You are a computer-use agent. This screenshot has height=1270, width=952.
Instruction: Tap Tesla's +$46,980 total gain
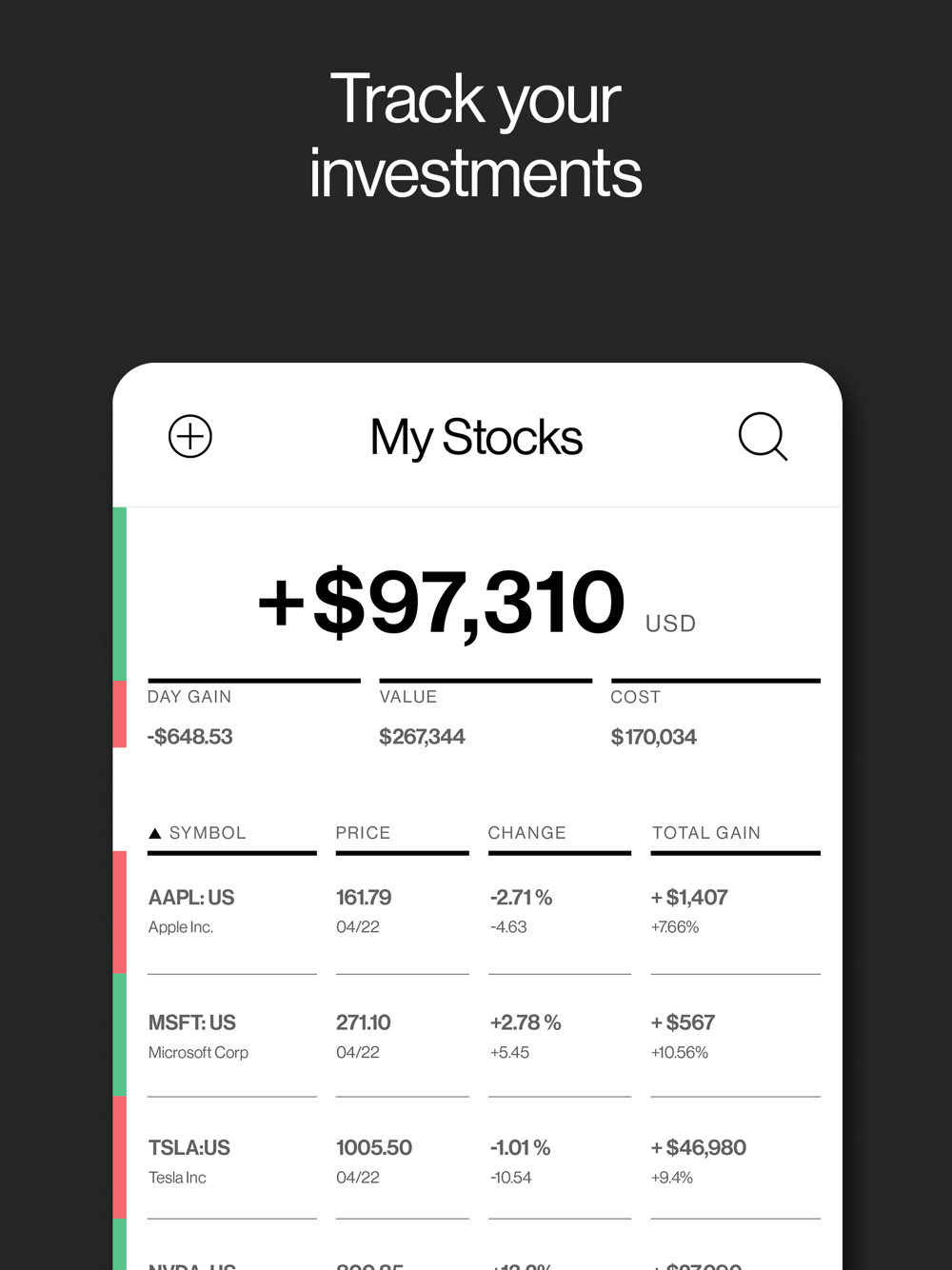pyautogui.click(x=699, y=1148)
